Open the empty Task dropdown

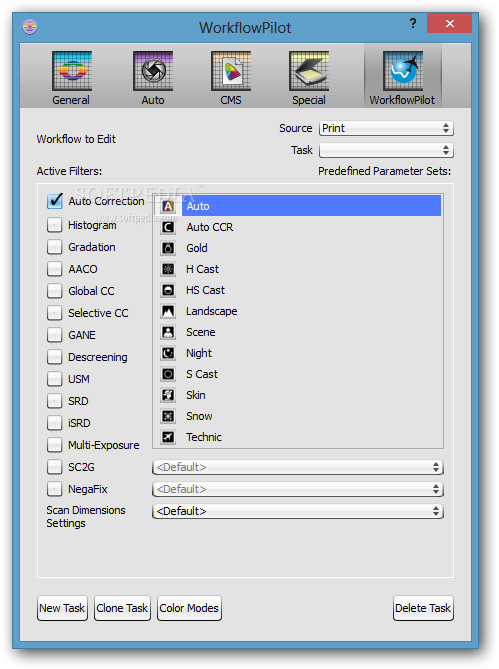pyautogui.click(x=386, y=150)
